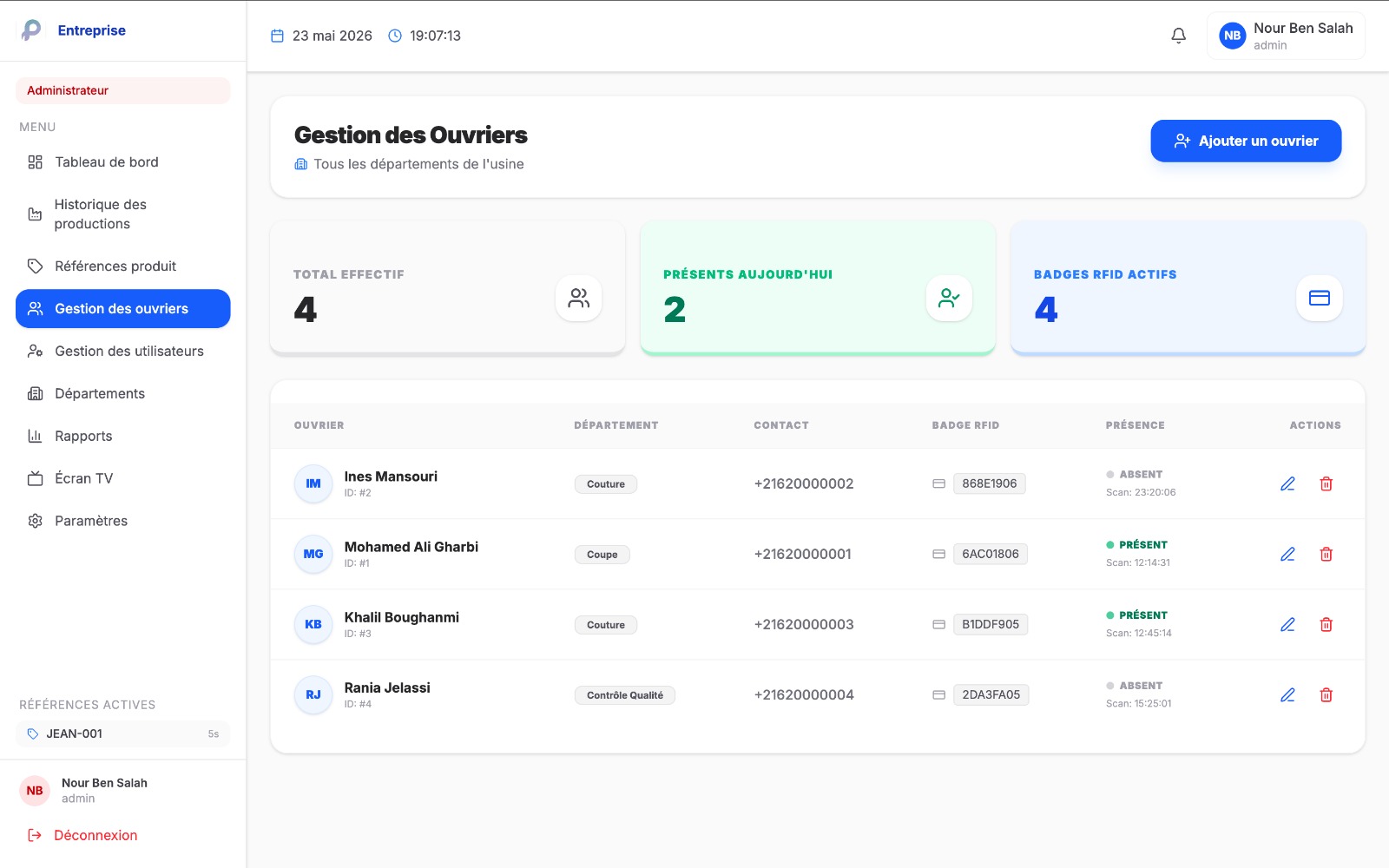Click Ines Mansouri's IM avatar
1389x868 pixels.
[x=313, y=483]
